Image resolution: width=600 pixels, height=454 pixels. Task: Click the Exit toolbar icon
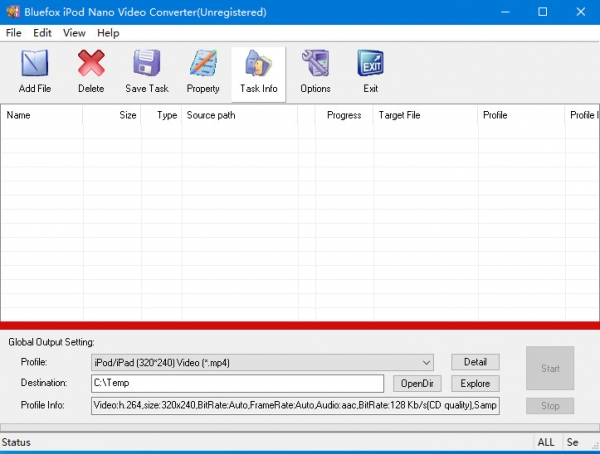(370, 72)
